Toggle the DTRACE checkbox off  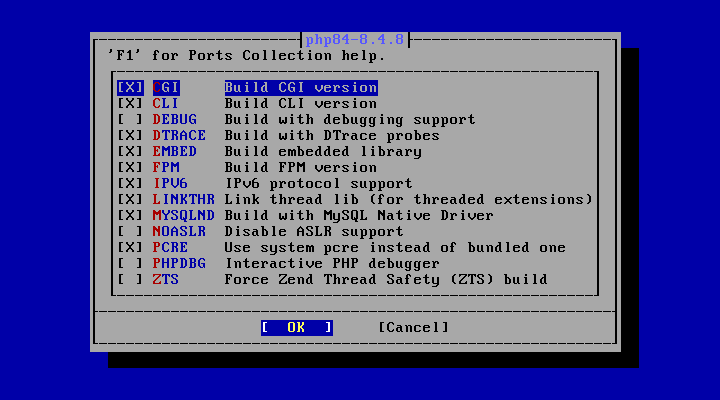click(130, 135)
